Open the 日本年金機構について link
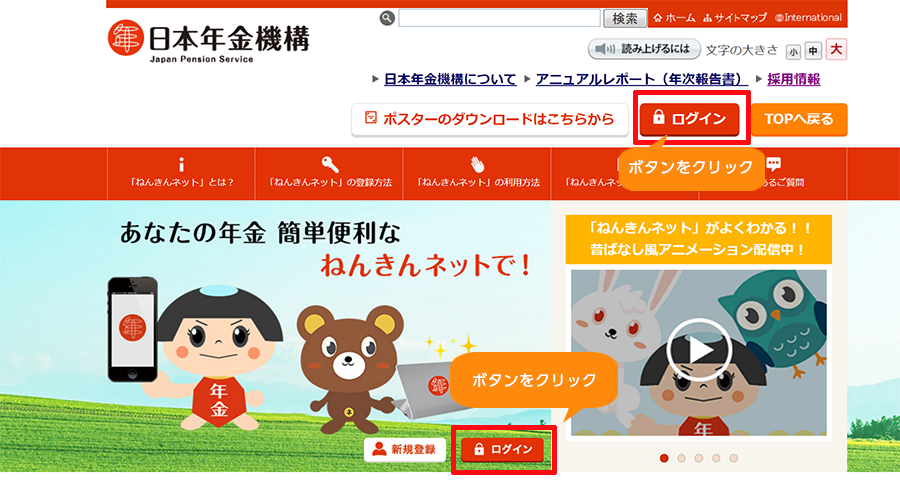Image resolution: width=900 pixels, height=491 pixels. pos(450,79)
